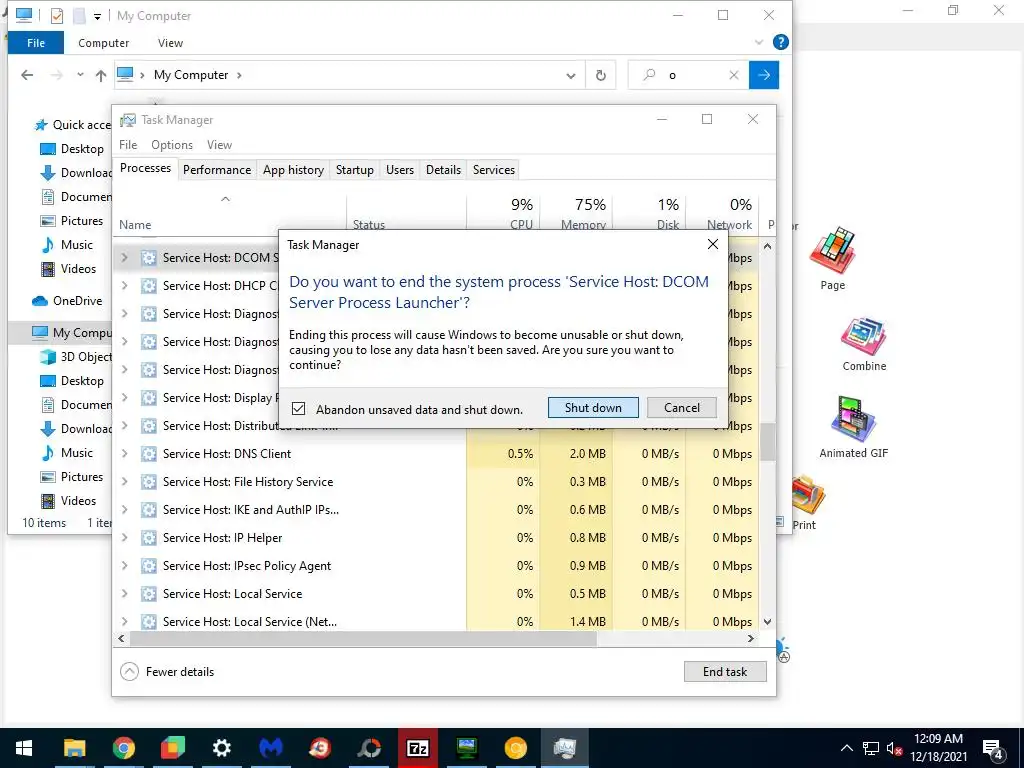Expand Service Host: IKE and AuthIP row

[x=125, y=509]
